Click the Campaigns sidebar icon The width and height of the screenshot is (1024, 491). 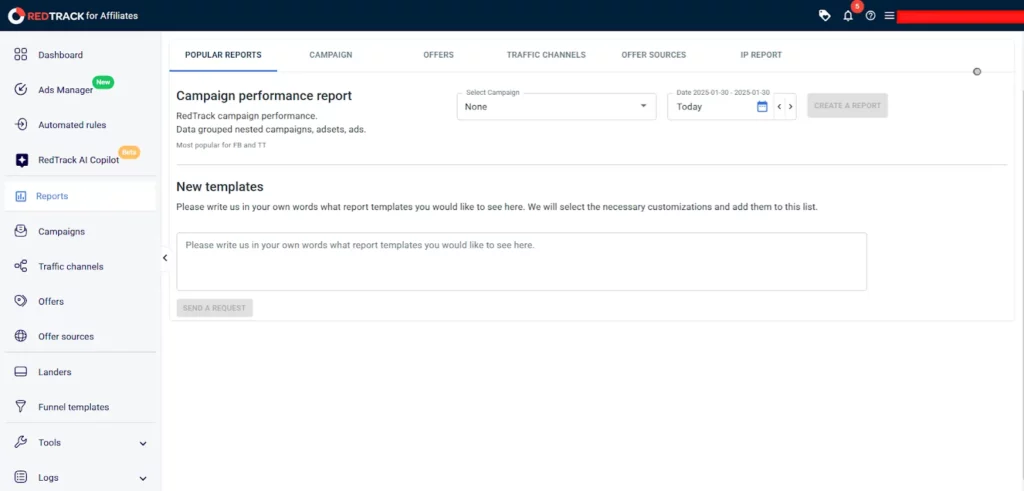pos(21,231)
